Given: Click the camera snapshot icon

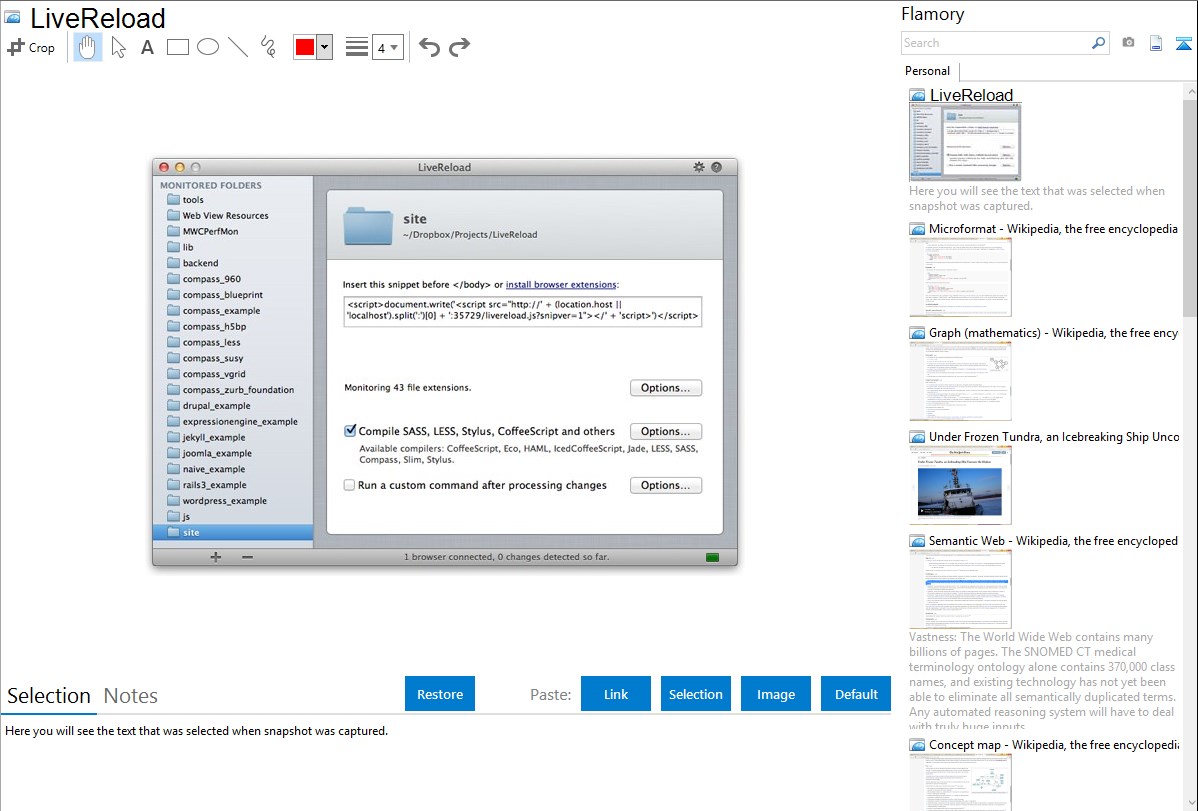Looking at the screenshot, I should (1128, 43).
